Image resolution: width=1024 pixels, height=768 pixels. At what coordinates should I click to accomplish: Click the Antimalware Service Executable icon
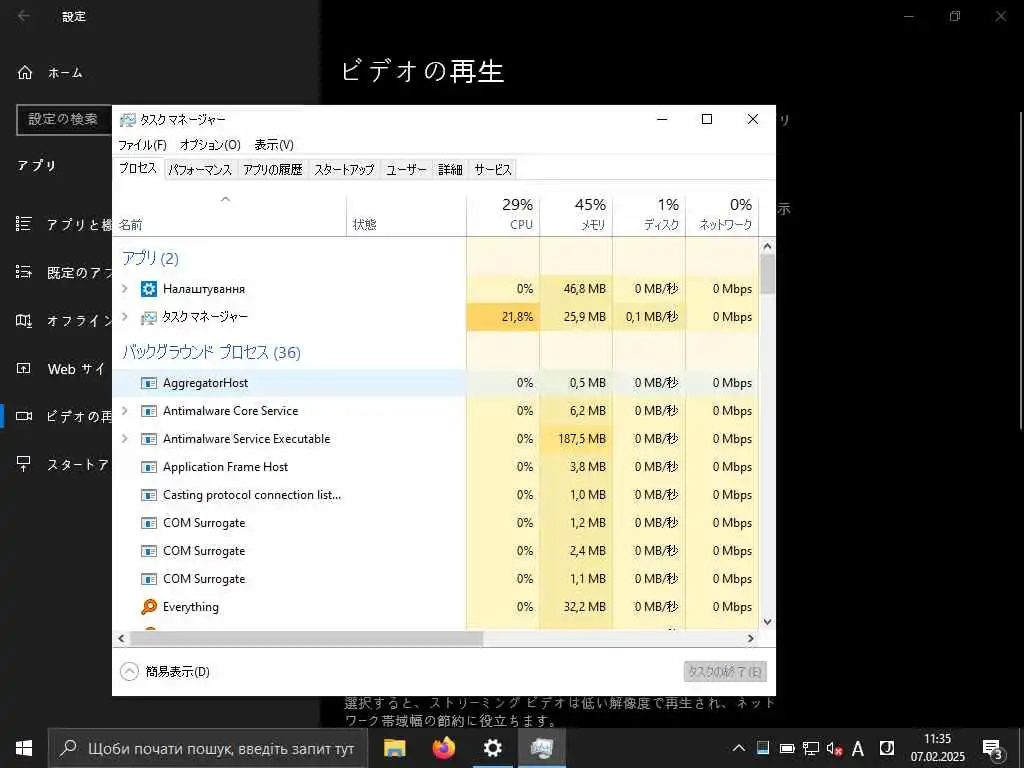tap(149, 440)
